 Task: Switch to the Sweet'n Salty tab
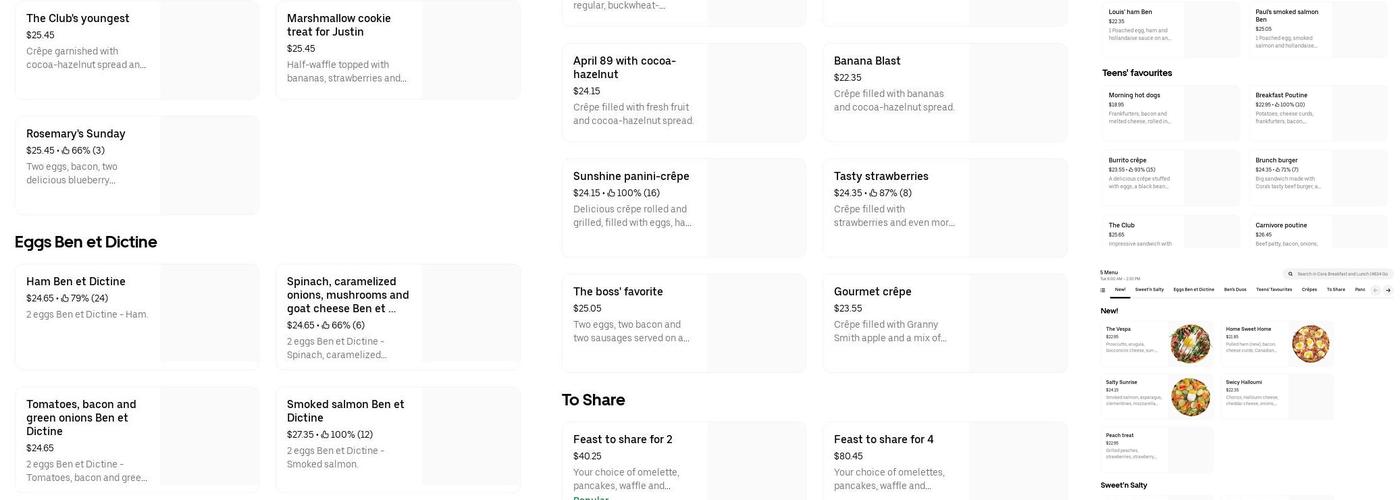[x=1151, y=290]
